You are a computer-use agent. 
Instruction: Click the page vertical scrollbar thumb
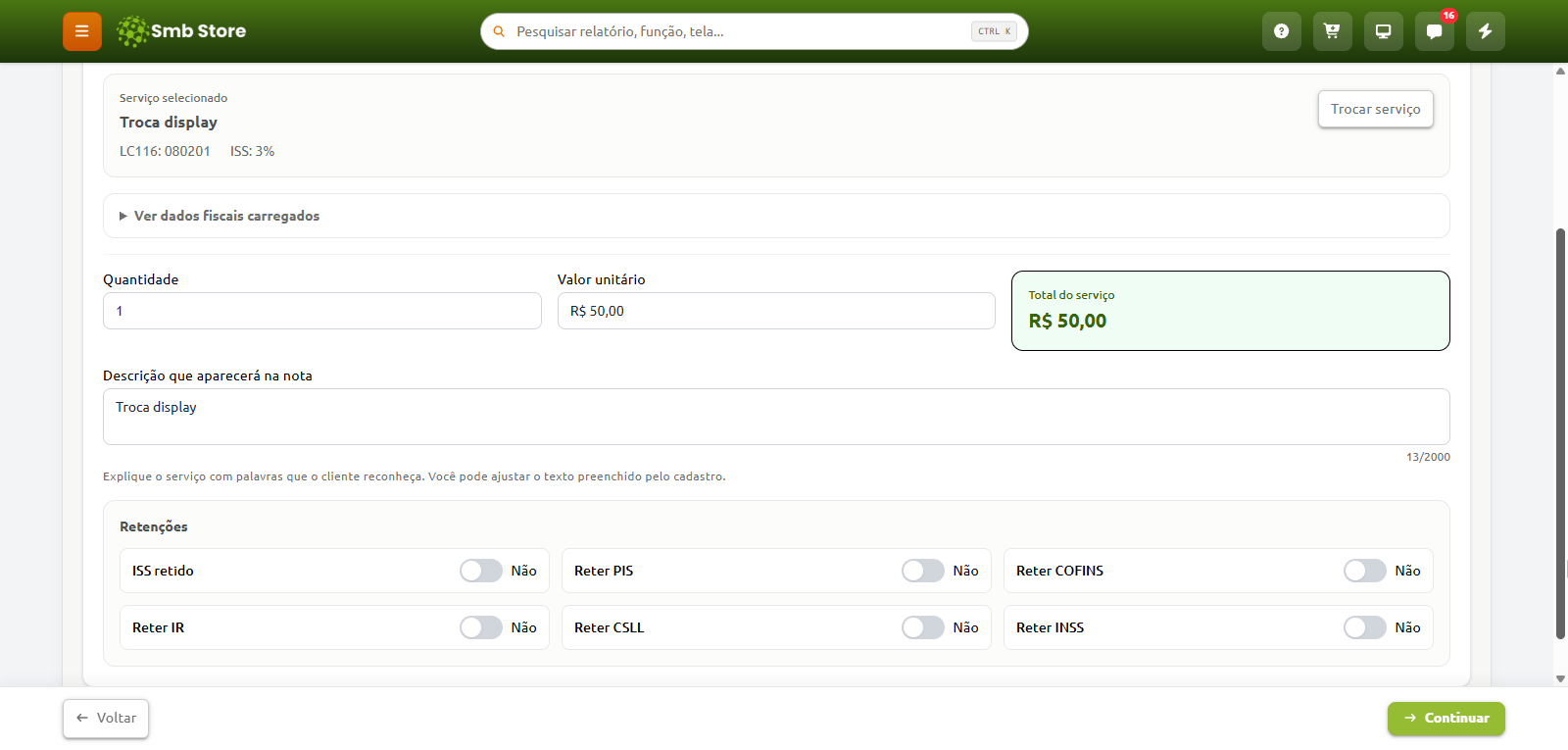pos(1560,433)
